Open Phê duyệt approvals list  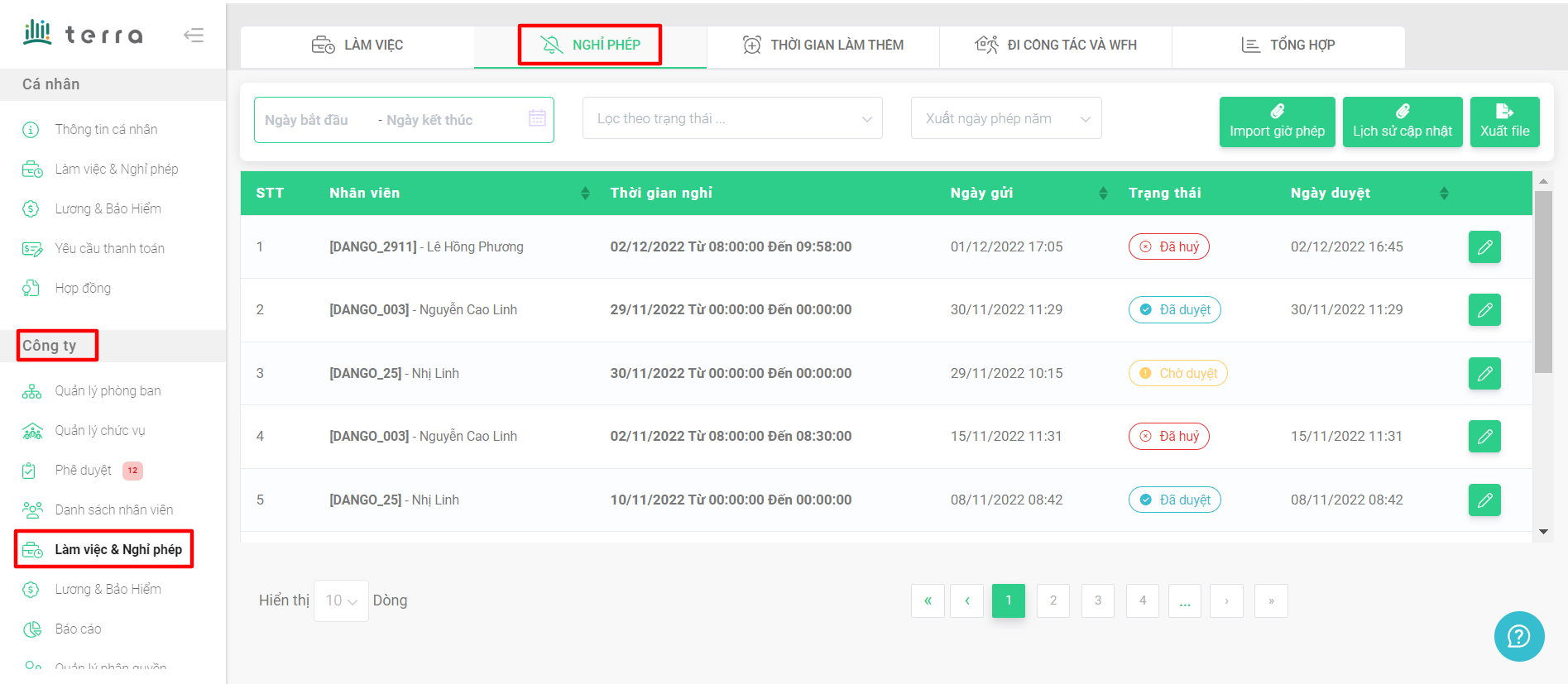(x=83, y=470)
